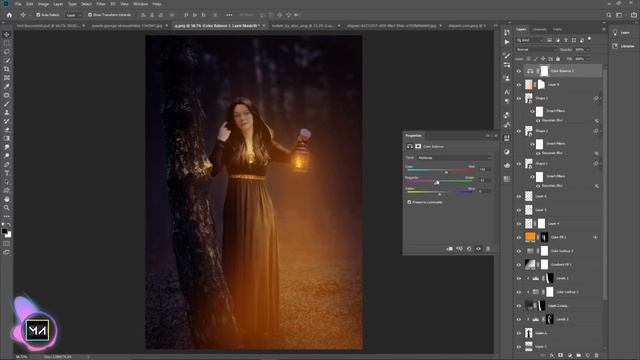Select the Eraser tool

(x=7, y=130)
